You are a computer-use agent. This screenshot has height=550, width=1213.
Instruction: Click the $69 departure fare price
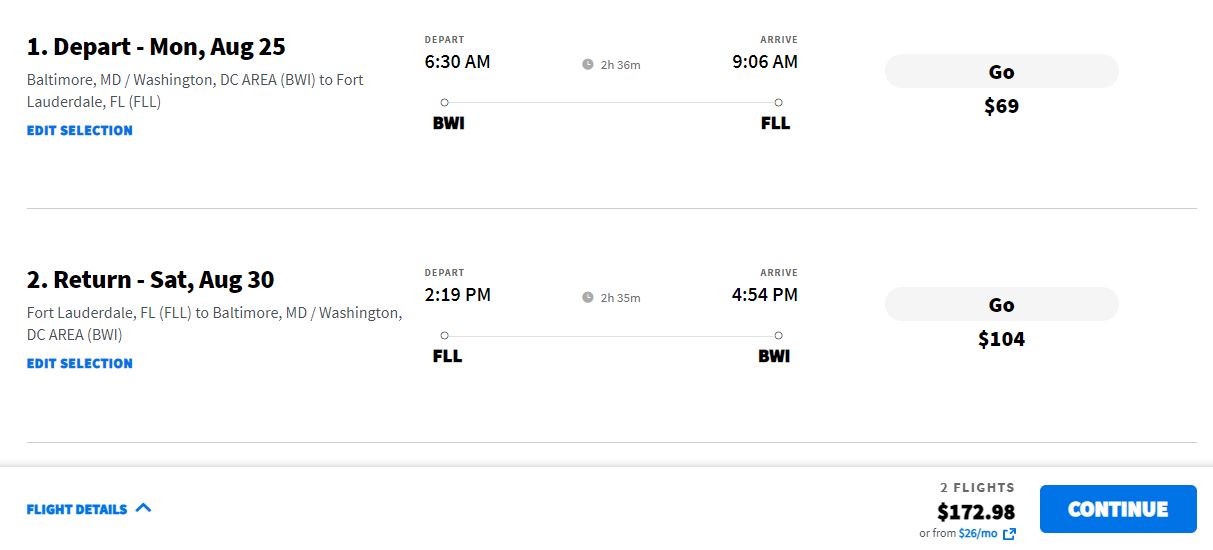point(1001,106)
